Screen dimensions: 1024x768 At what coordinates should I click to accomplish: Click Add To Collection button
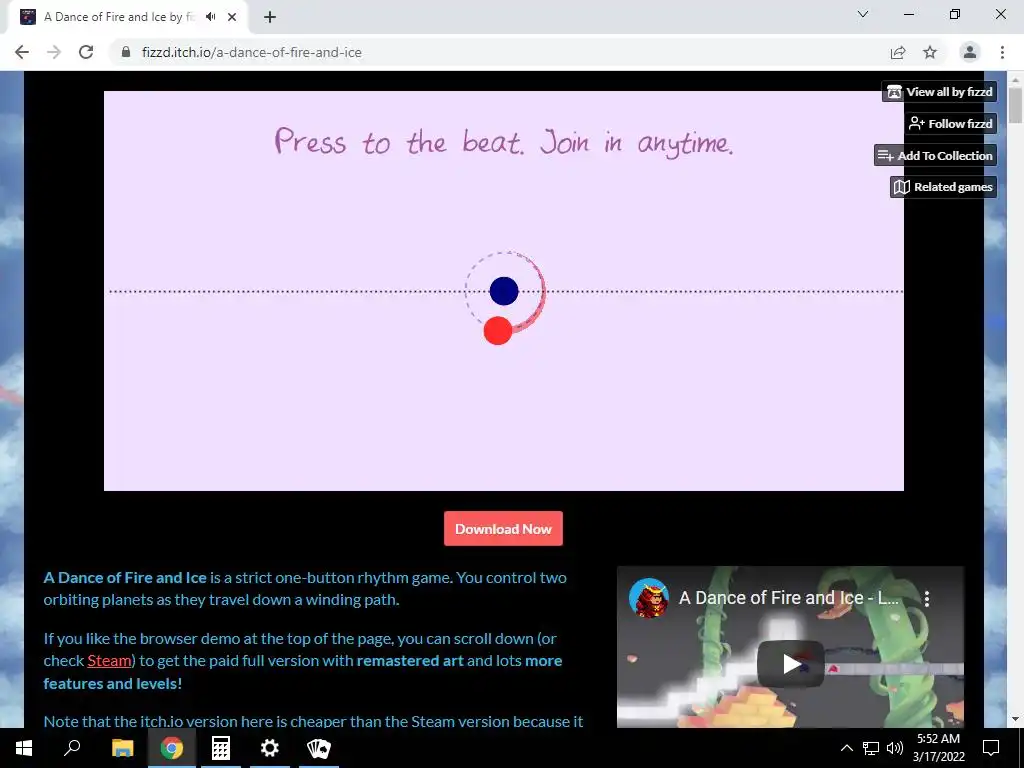[x=935, y=155]
